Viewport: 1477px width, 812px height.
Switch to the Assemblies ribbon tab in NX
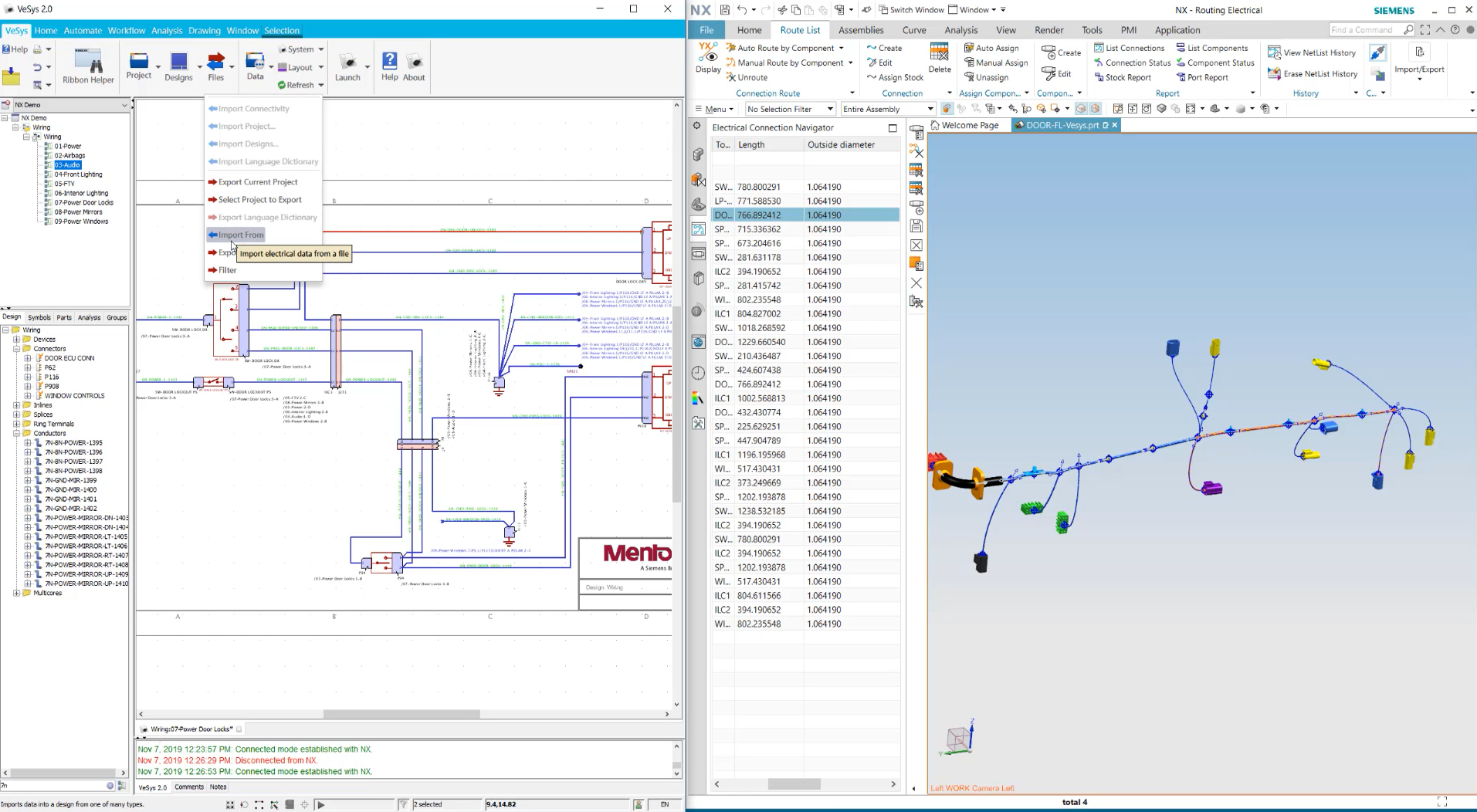861,30
